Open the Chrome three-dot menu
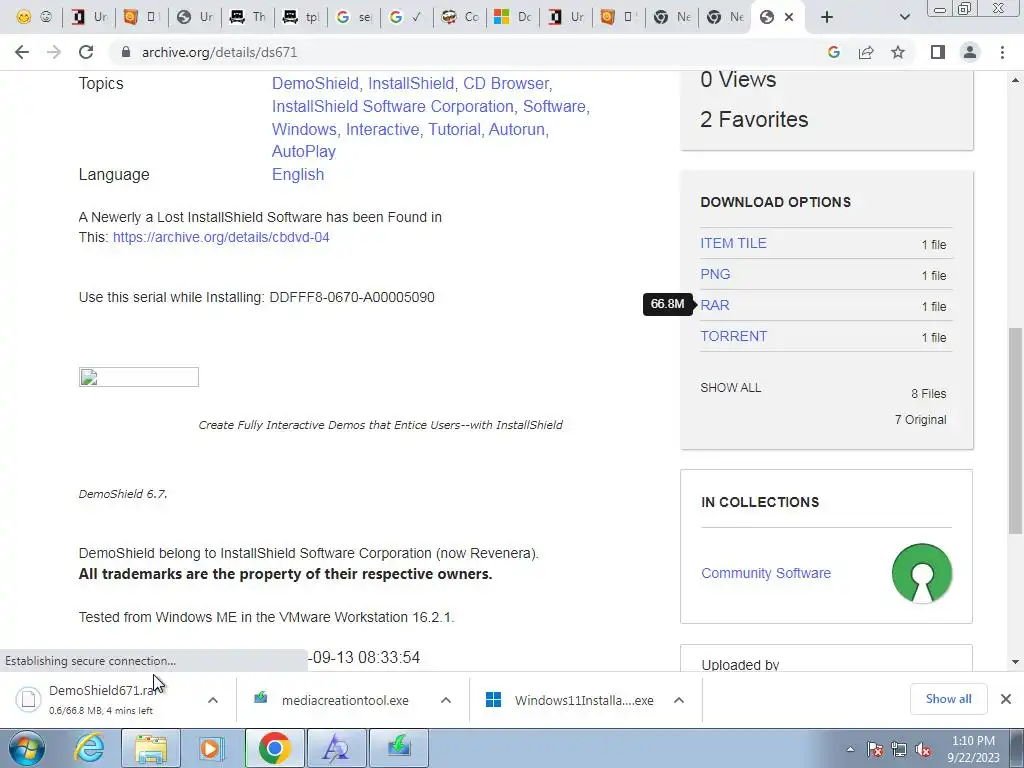Viewport: 1024px width, 768px height. [x=1002, y=52]
